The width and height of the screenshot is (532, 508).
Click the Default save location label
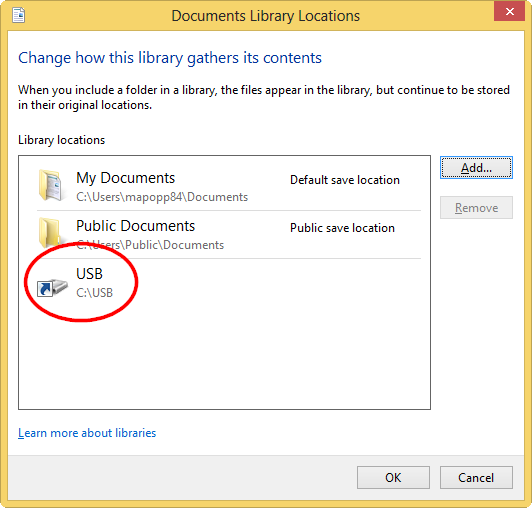click(x=345, y=180)
